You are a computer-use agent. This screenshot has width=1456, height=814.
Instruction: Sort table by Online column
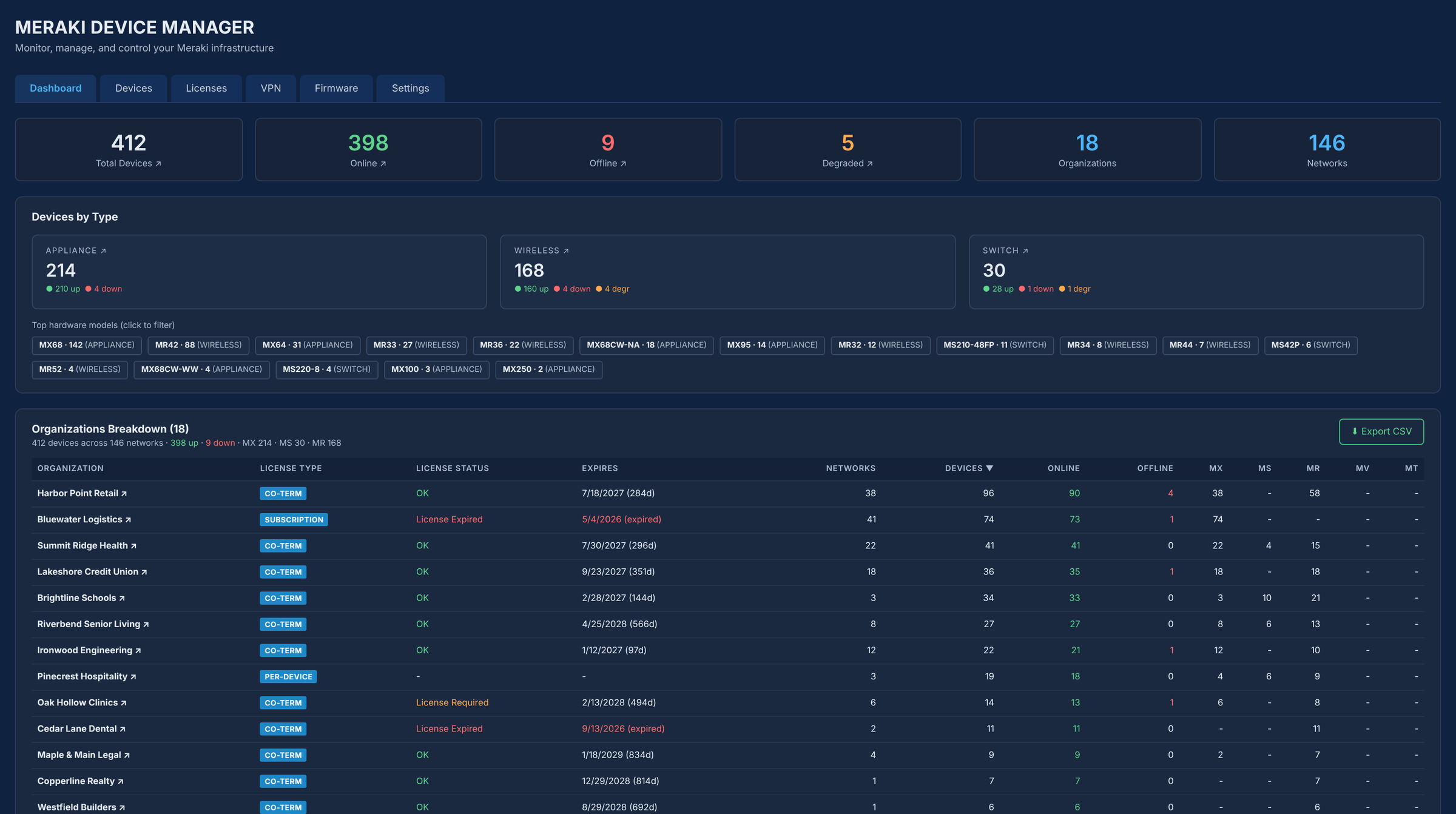click(1063, 468)
